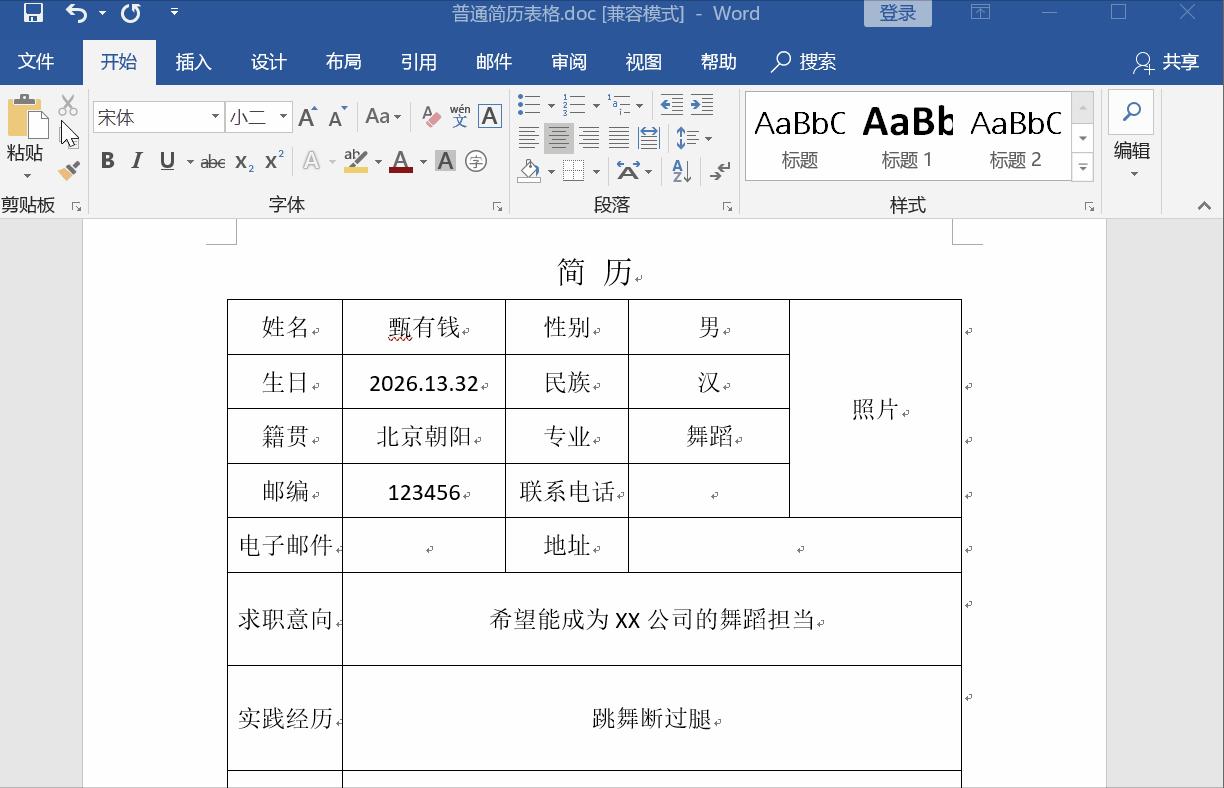Screen dimensions: 1224x788
Task: Click the strikethrough formatting icon
Action: (x=211, y=160)
